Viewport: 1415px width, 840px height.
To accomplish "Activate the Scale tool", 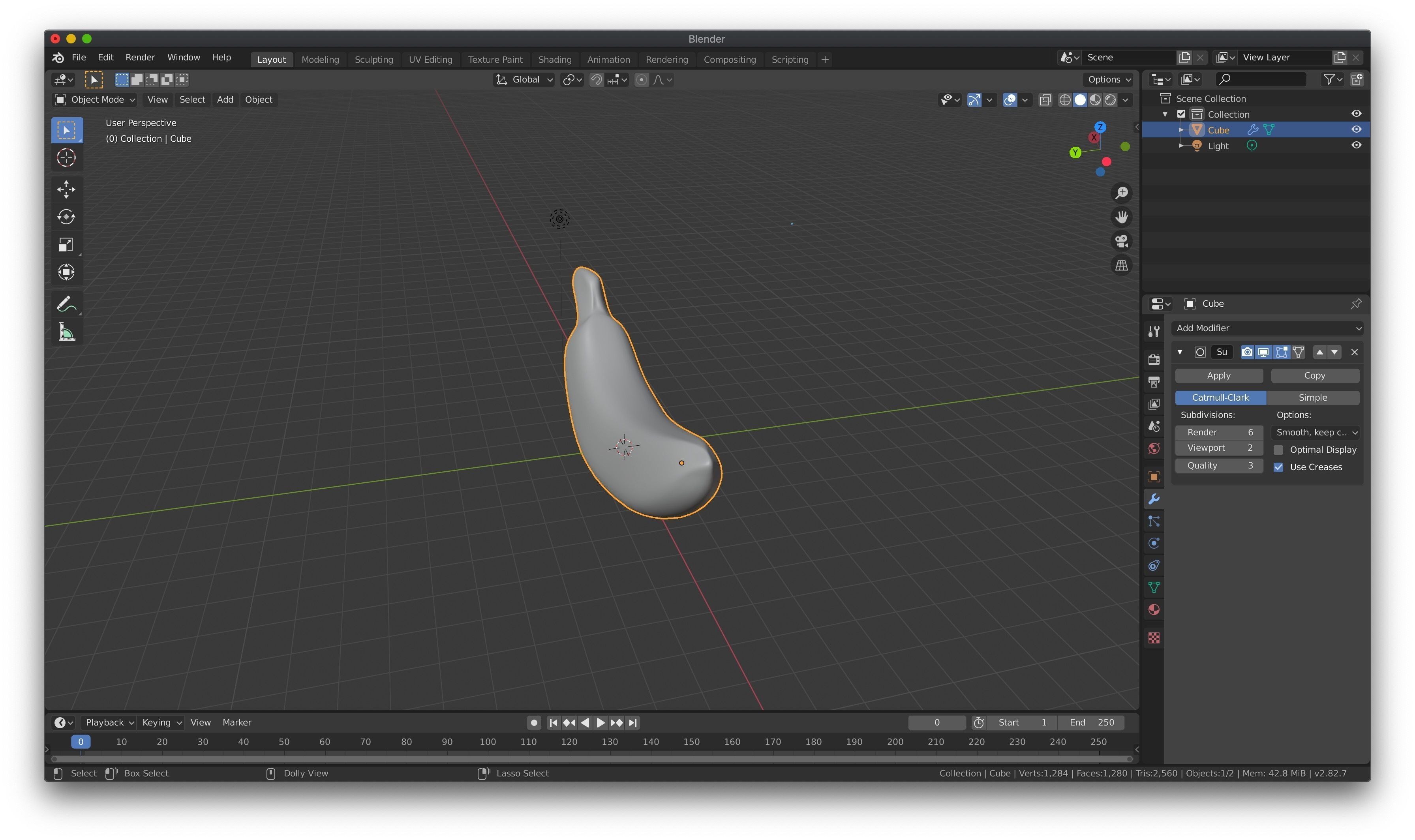I will (x=66, y=244).
